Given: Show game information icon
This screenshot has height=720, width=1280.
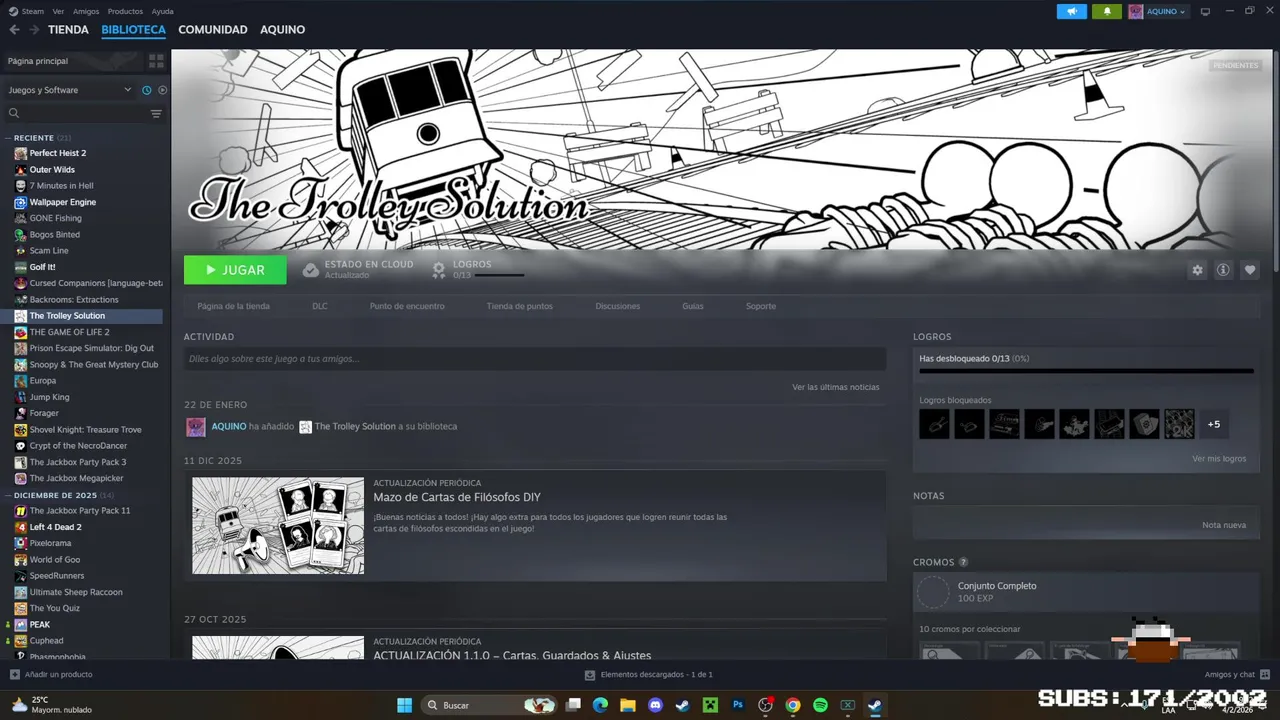Looking at the screenshot, I should [x=1223, y=270].
